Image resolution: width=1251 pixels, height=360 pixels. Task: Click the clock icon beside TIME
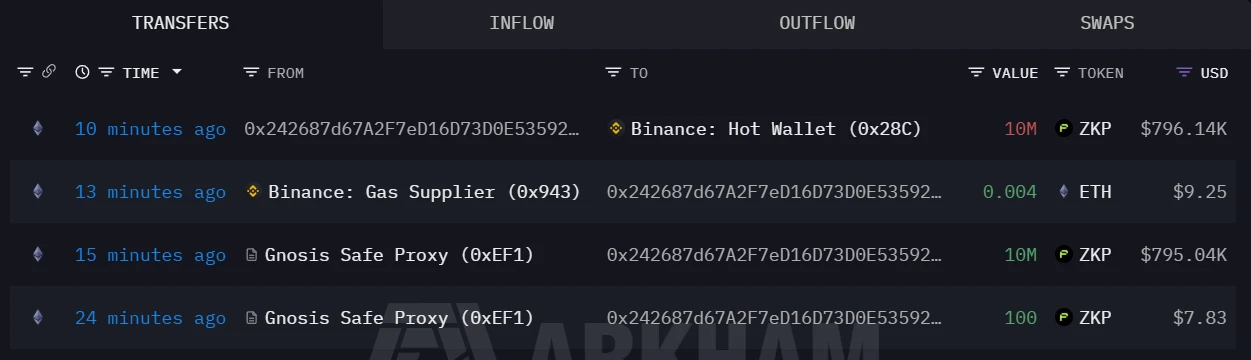click(82, 72)
